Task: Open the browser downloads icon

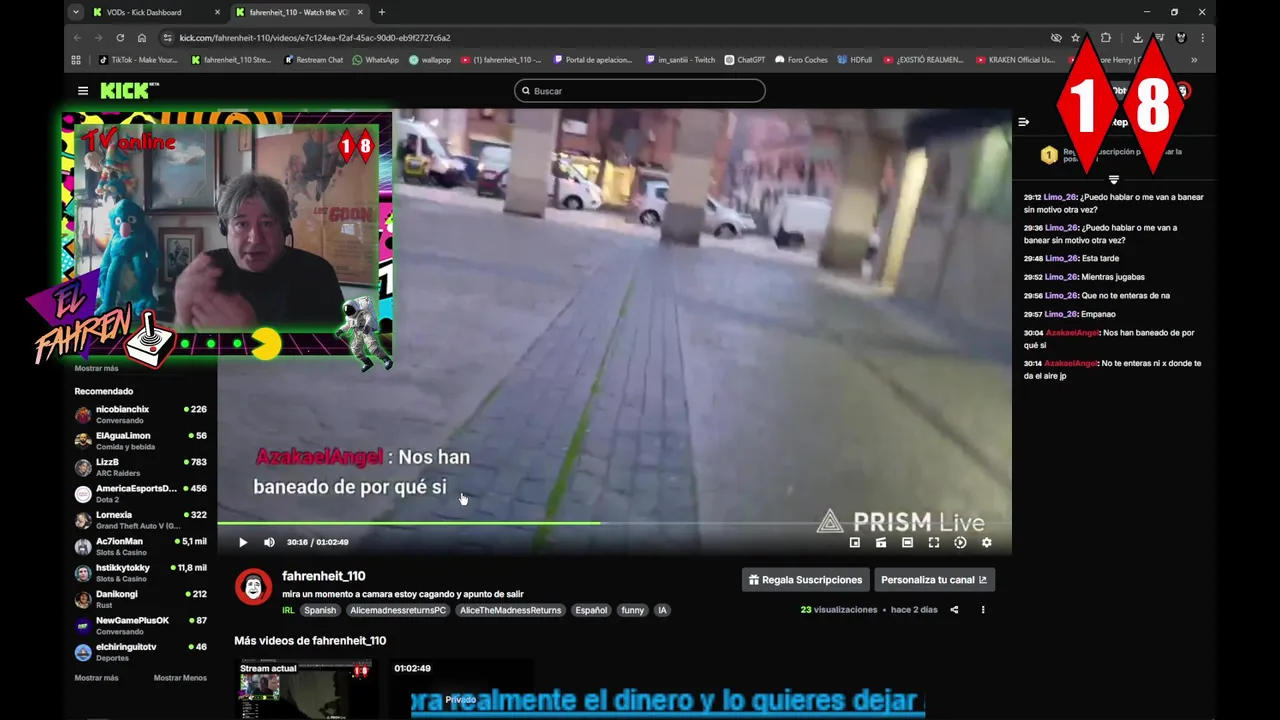Action: (1138, 38)
